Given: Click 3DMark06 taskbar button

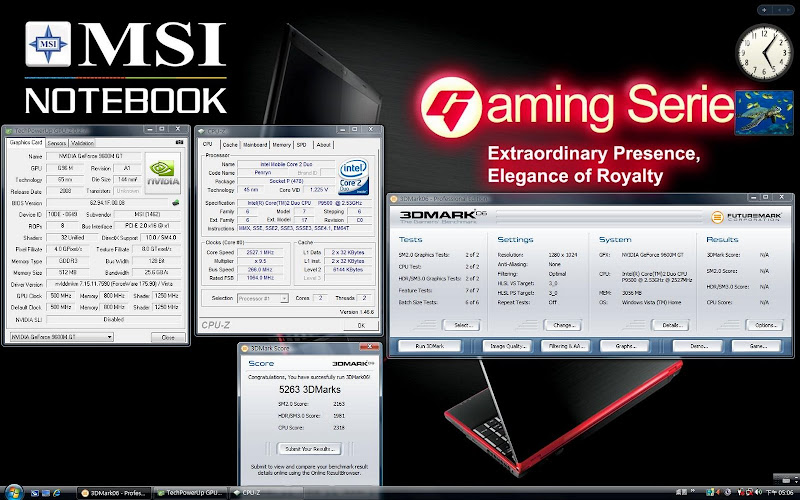Looking at the screenshot, I should pos(114,493).
